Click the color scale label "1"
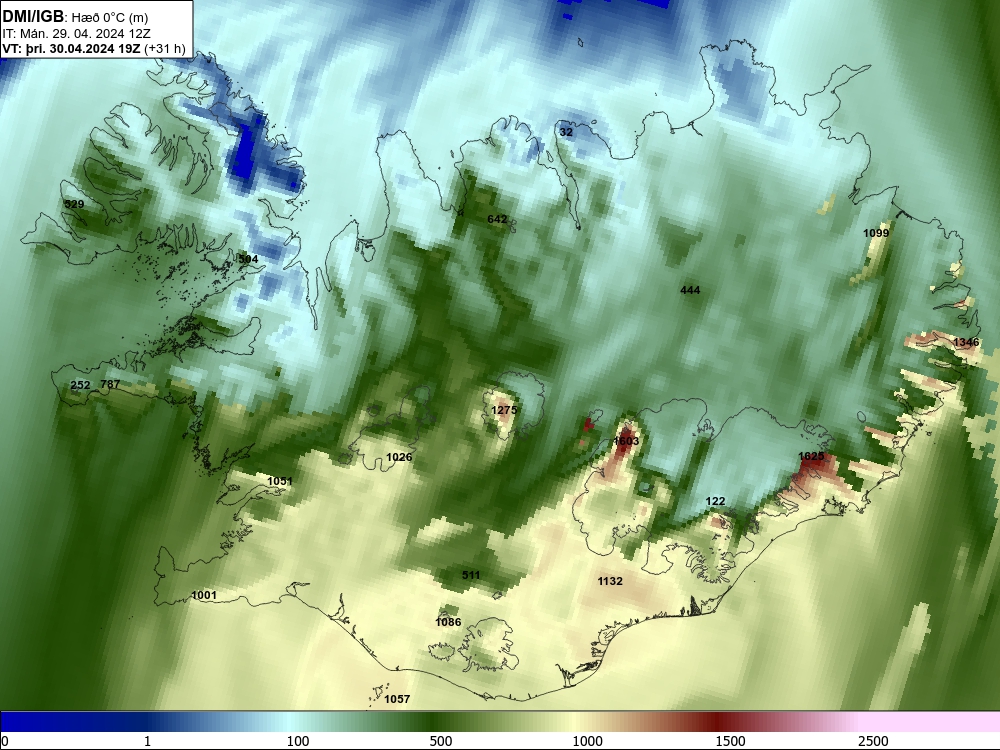Viewport: 1000px width, 750px height. (147, 740)
